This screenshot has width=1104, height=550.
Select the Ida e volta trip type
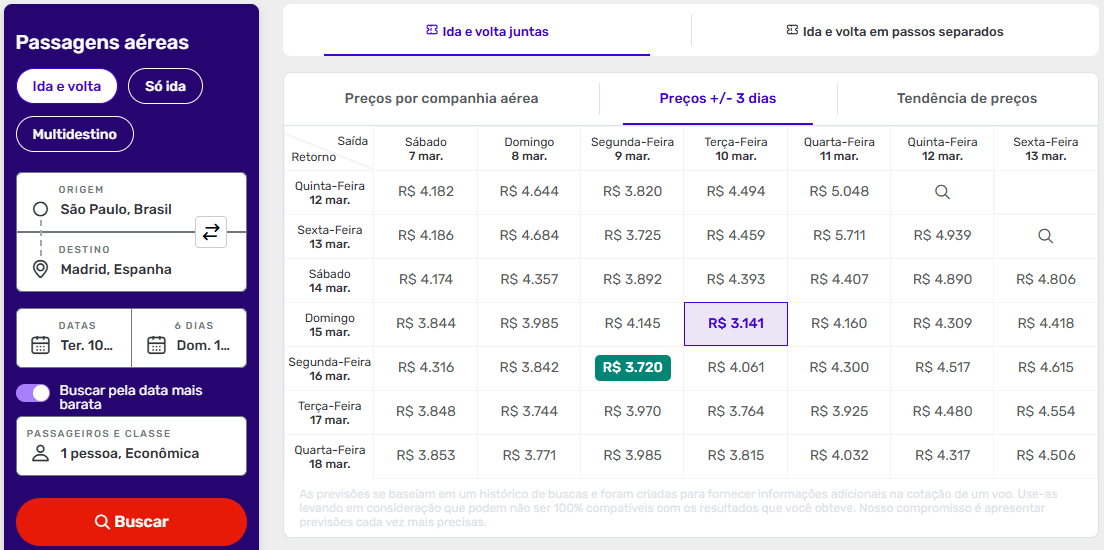pyautogui.click(x=67, y=86)
